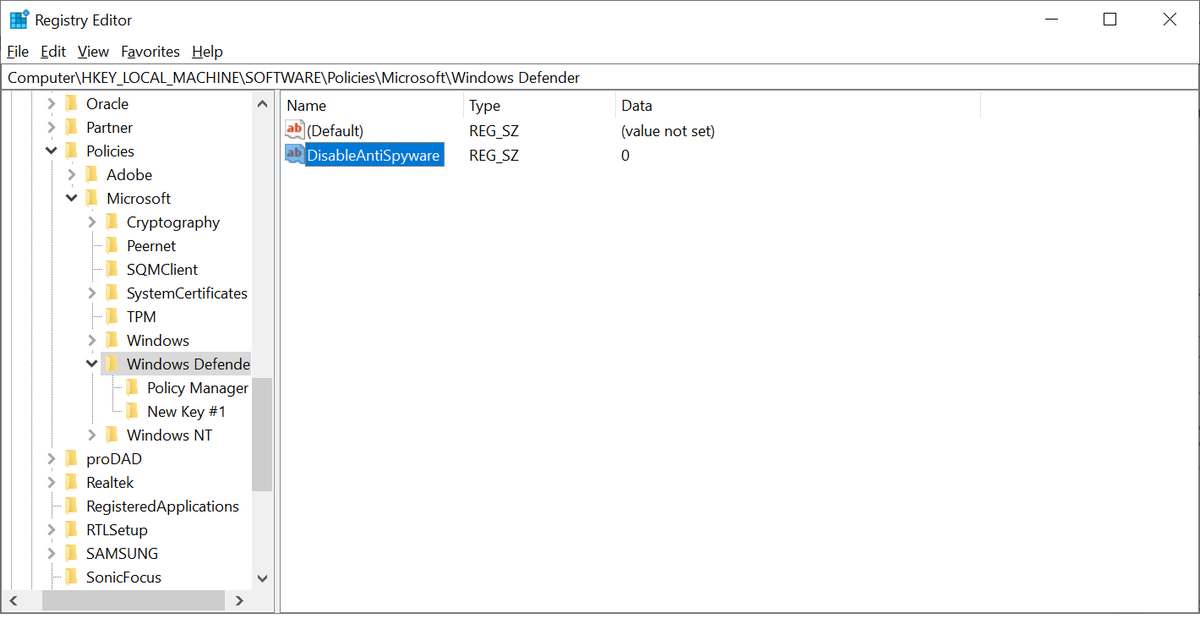Click the New Key #1 folder icon
1200x619 pixels.
(132, 411)
